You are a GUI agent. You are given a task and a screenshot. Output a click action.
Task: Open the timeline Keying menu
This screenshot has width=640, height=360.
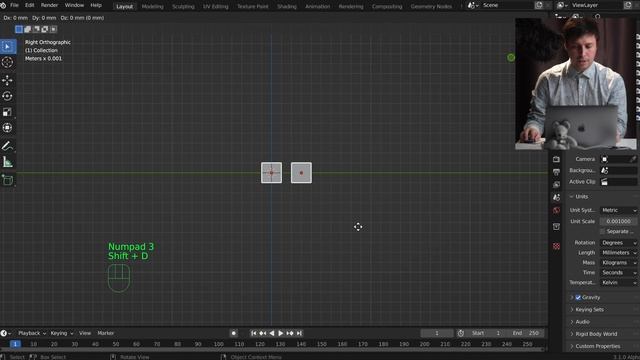pyautogui.click(x=62, y=333)
